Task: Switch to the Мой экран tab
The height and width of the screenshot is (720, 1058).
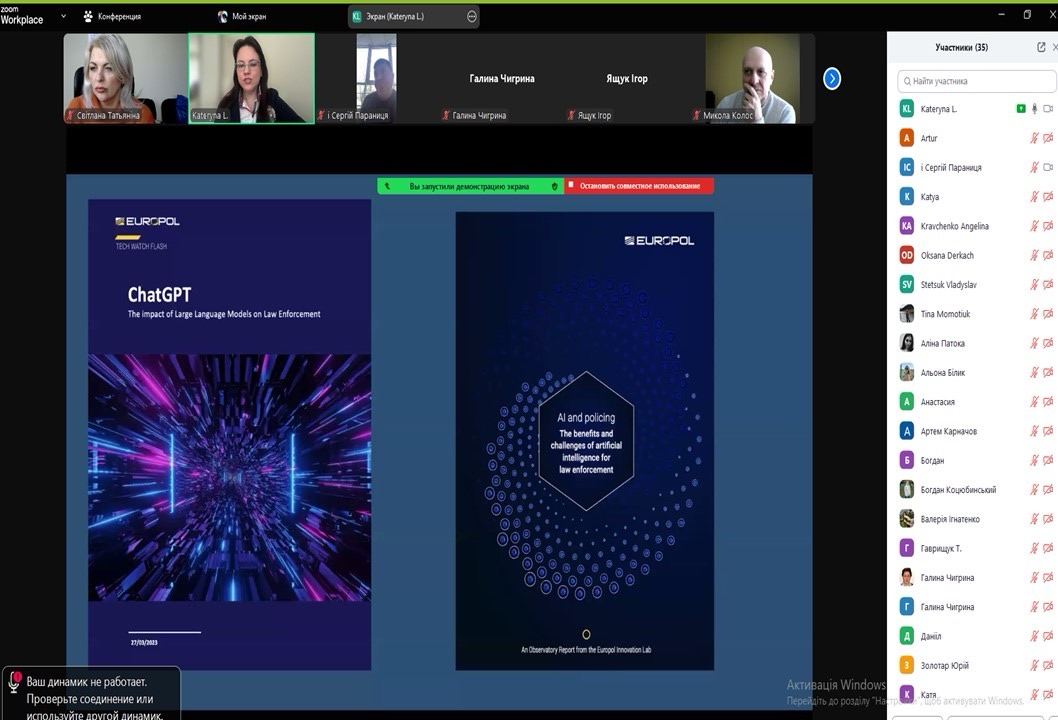Action: pos(242,16)
